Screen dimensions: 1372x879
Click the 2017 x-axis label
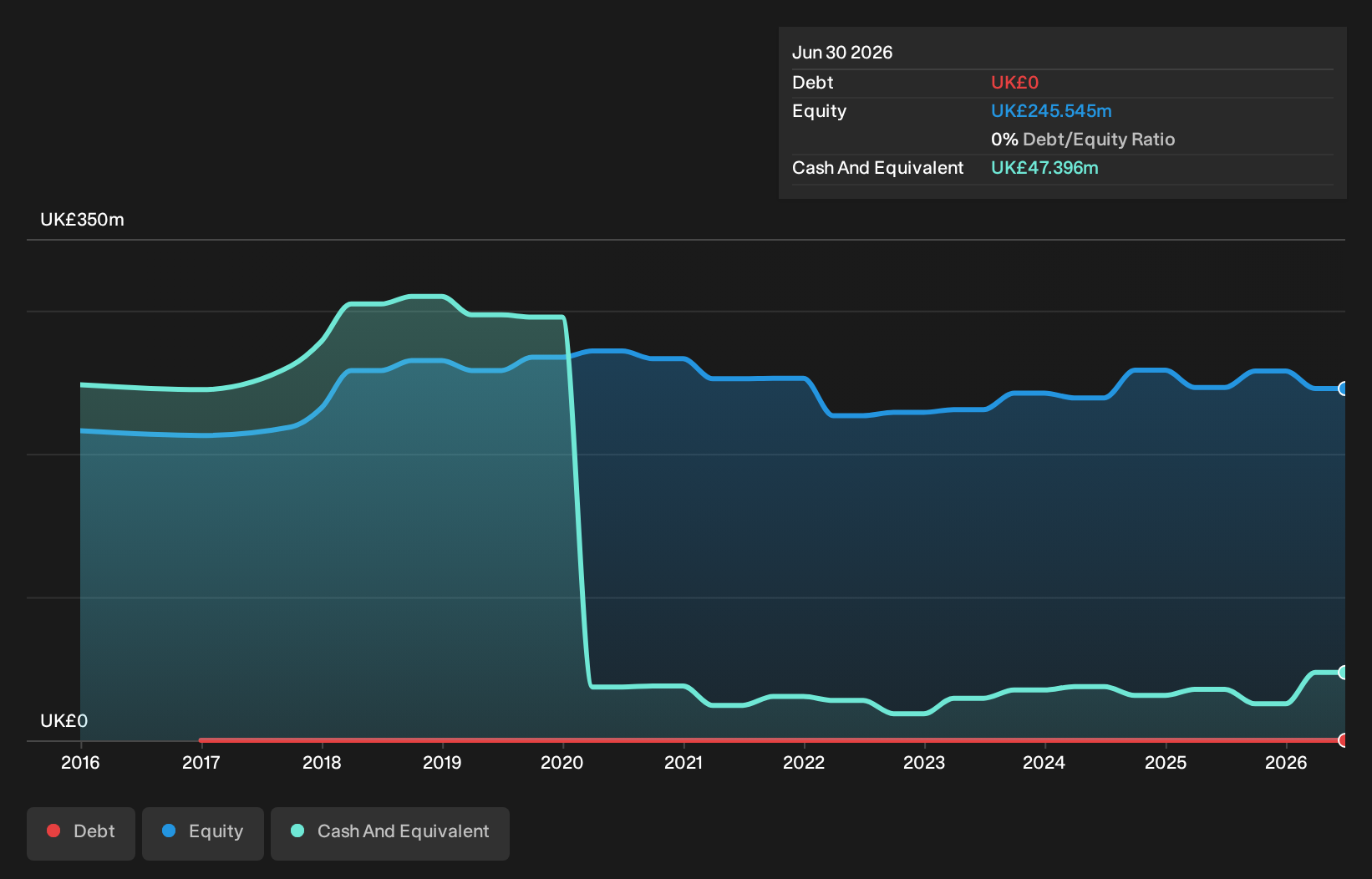[x=201, y=762]
